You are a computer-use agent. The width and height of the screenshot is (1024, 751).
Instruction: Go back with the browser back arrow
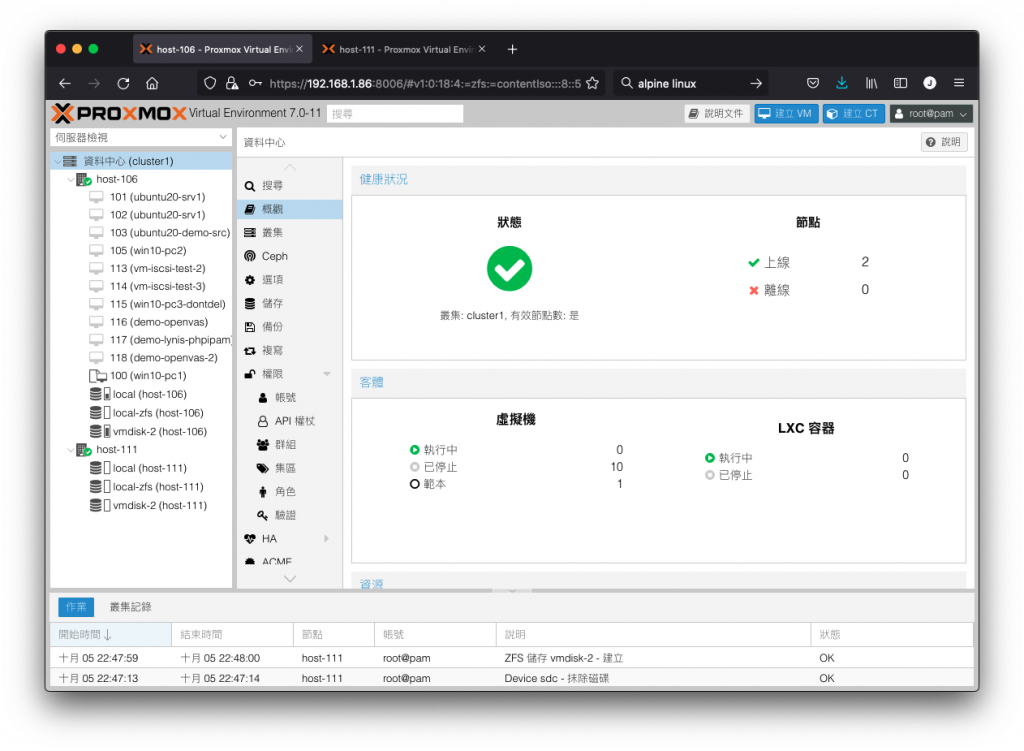(x=65, y=84)
